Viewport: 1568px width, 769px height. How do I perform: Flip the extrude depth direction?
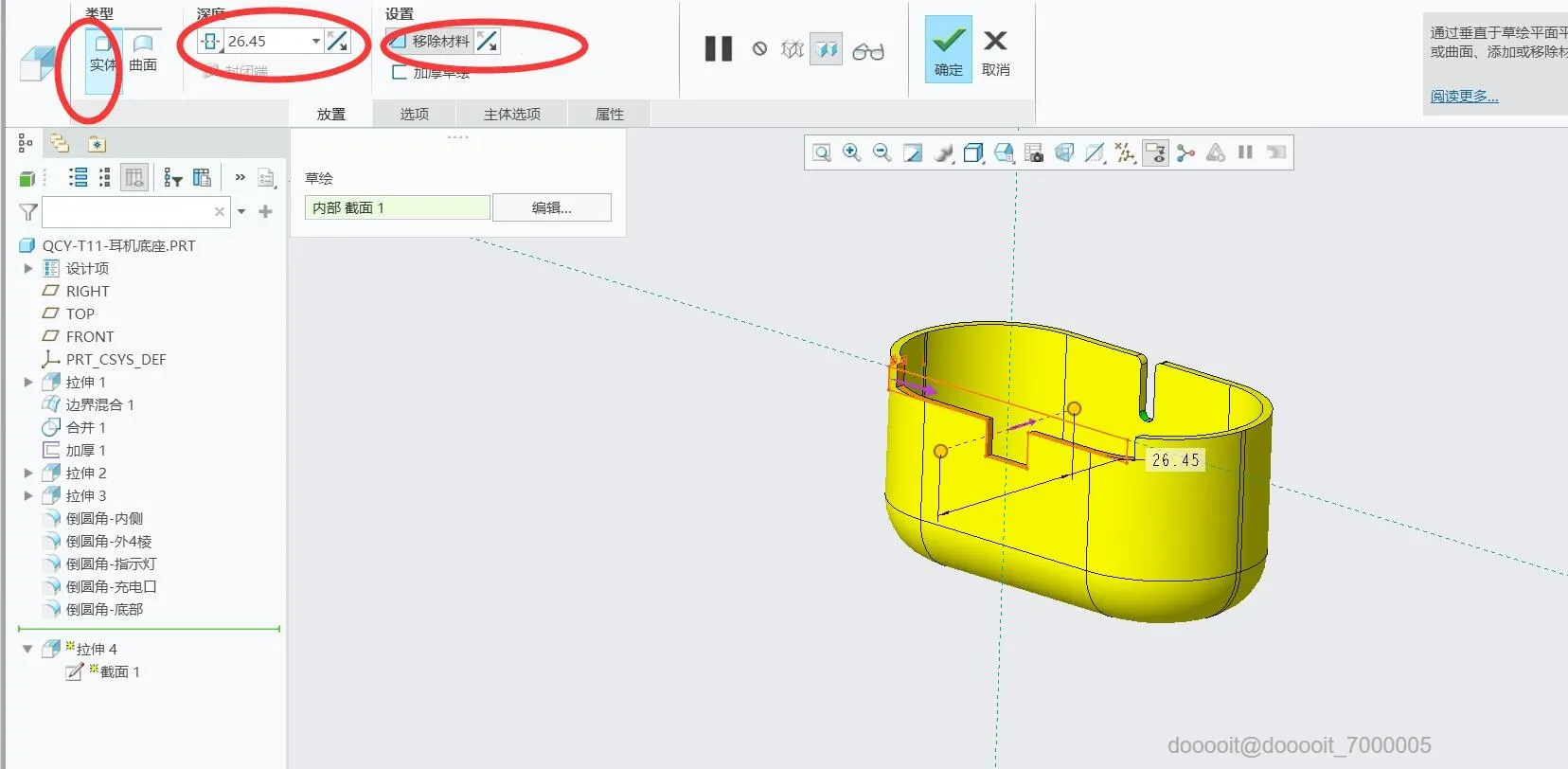337,42
